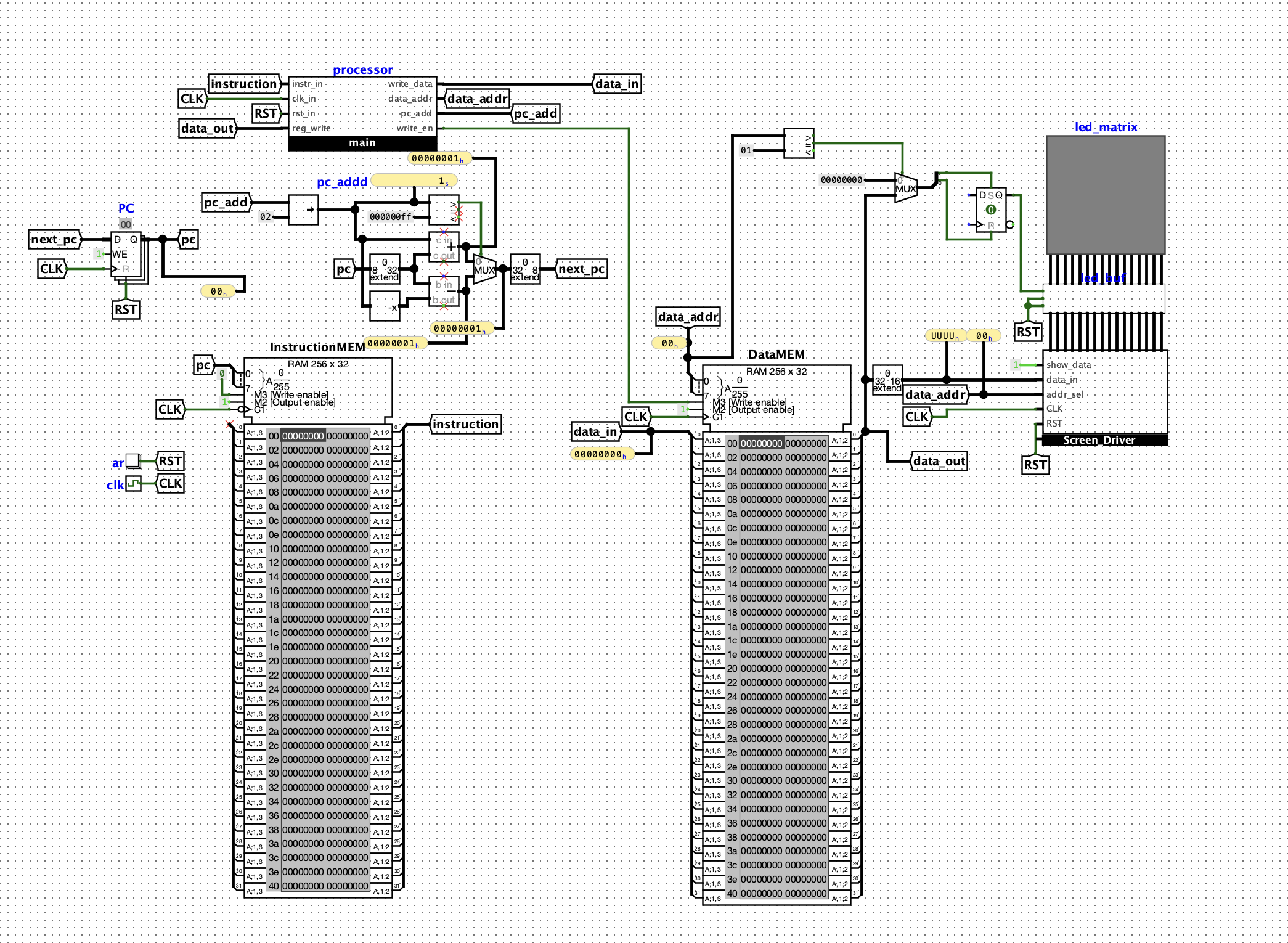
Task: Select the instruction tunnel at processor input
Action: click(244, 84)
